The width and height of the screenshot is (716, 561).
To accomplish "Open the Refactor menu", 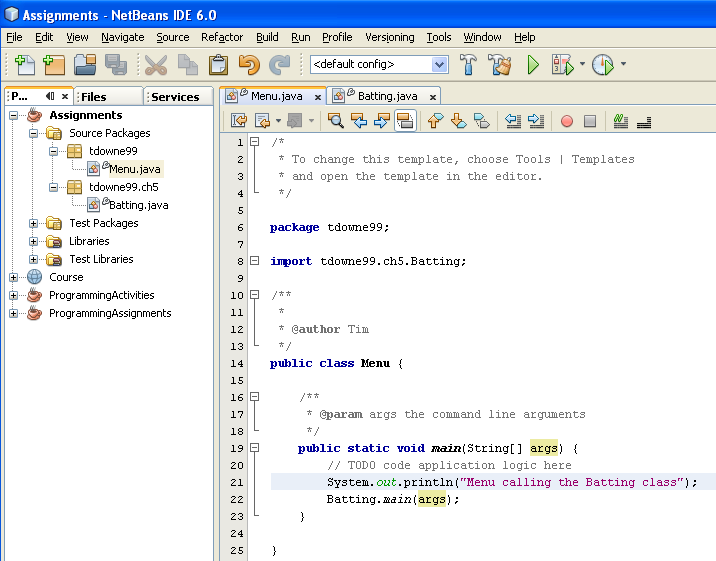I will [x=221, y=37].
